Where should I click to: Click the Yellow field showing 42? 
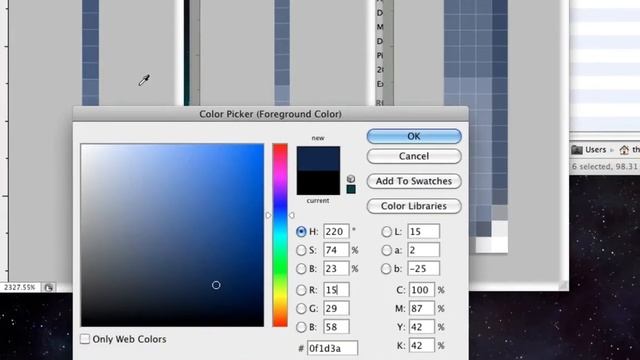[x=422, y=327]
